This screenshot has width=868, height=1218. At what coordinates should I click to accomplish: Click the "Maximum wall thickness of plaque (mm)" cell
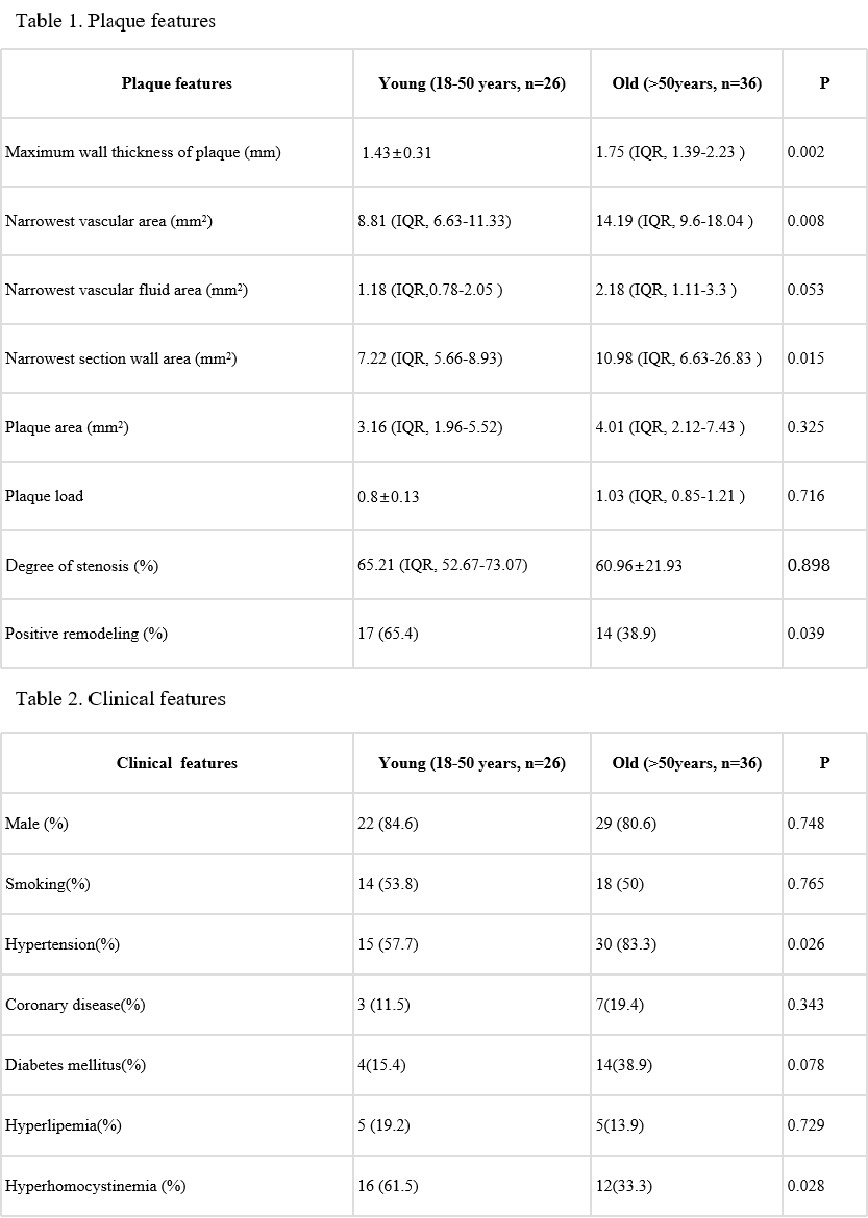[143, 153]
